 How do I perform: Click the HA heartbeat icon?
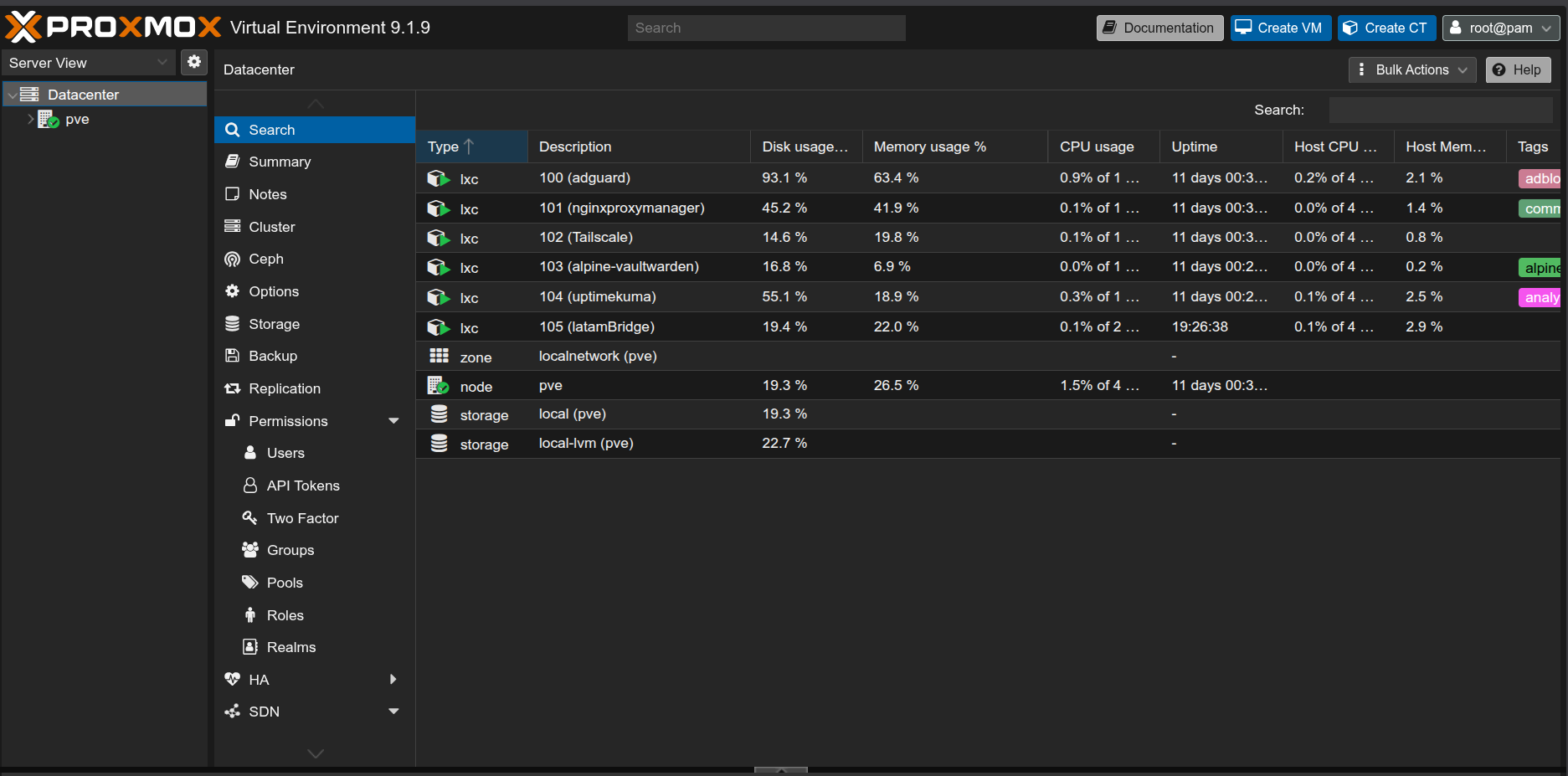tap(232, 679)
